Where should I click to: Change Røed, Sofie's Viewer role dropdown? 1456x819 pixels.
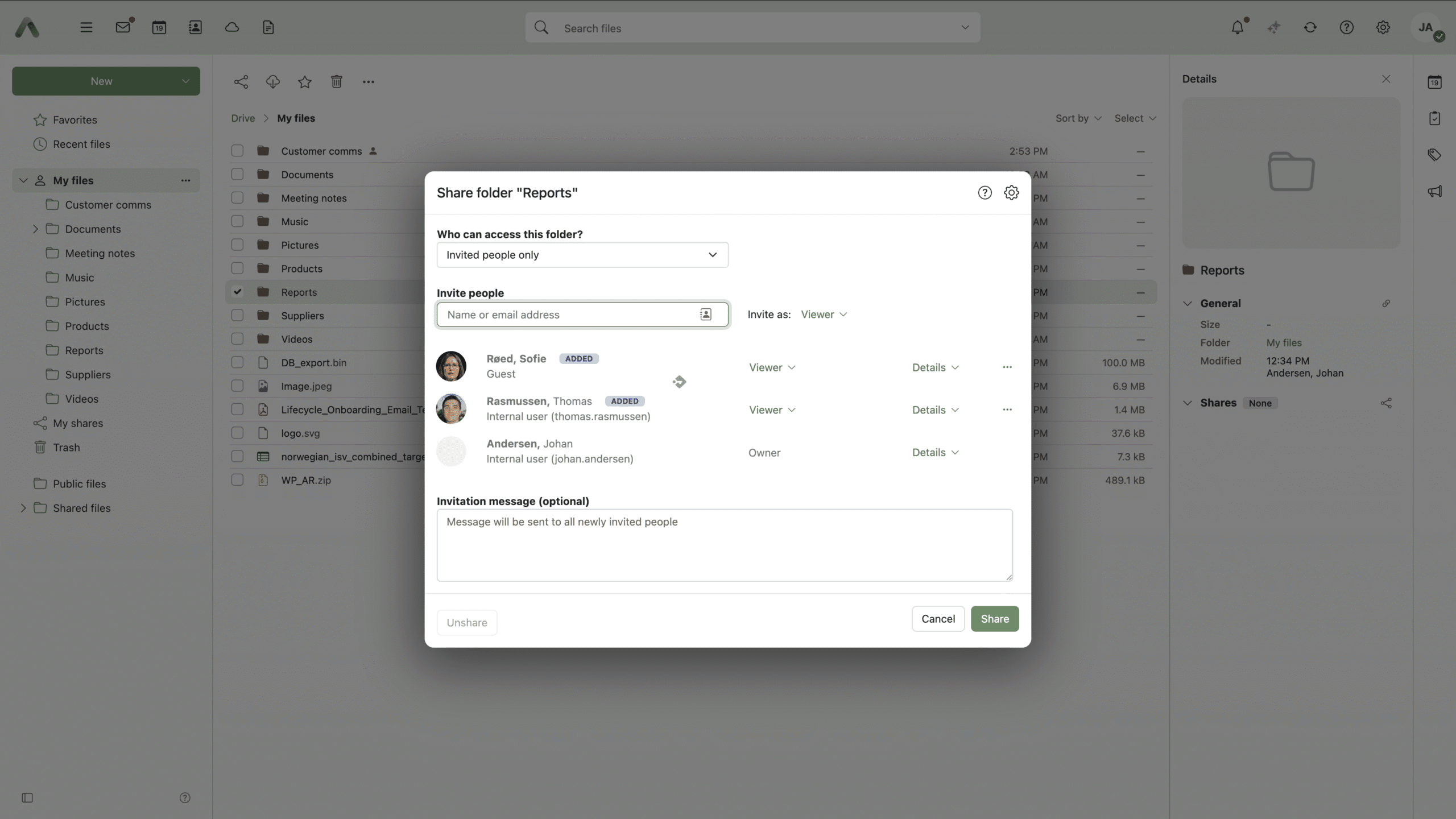tap(772, 367)
